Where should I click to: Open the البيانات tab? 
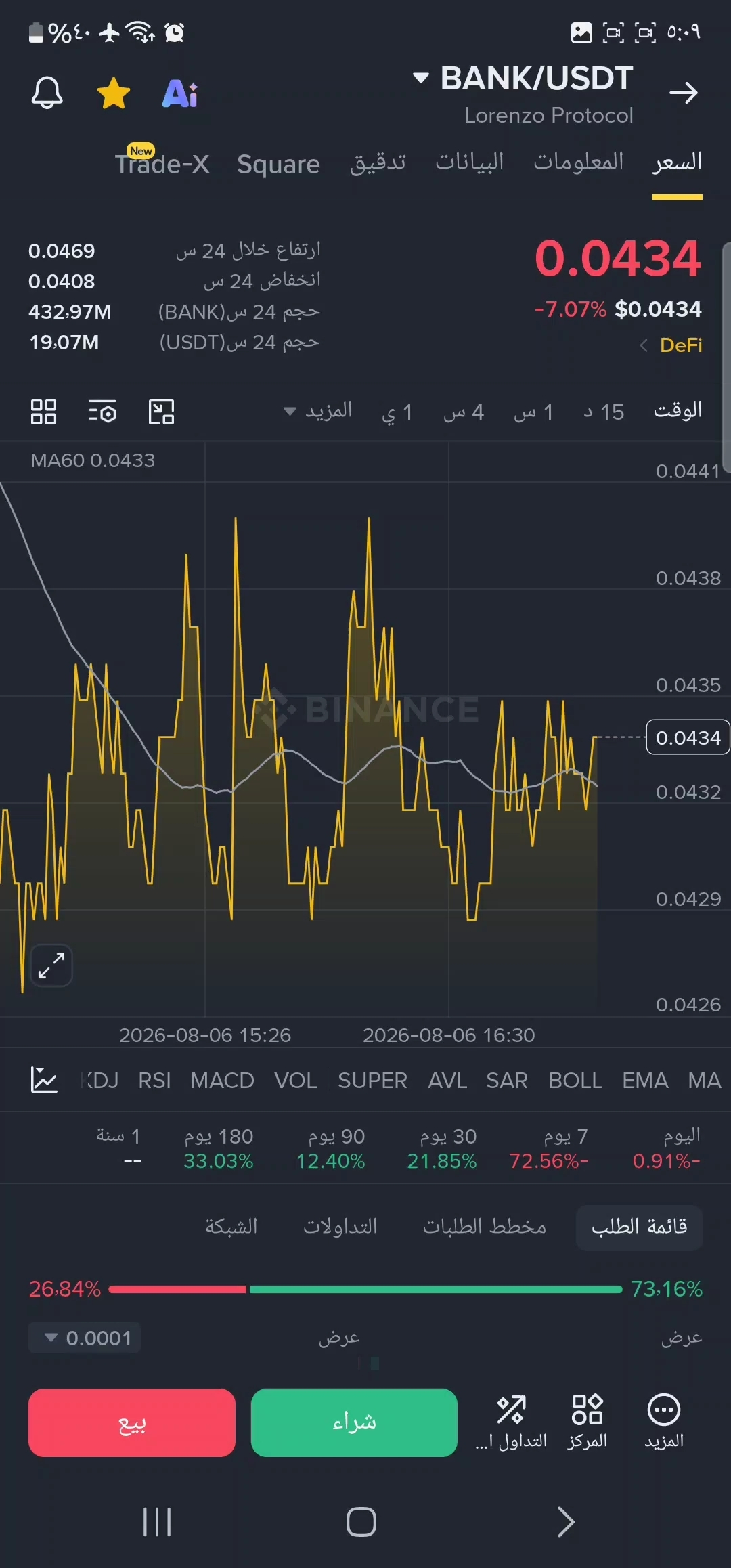pos(470,161)
